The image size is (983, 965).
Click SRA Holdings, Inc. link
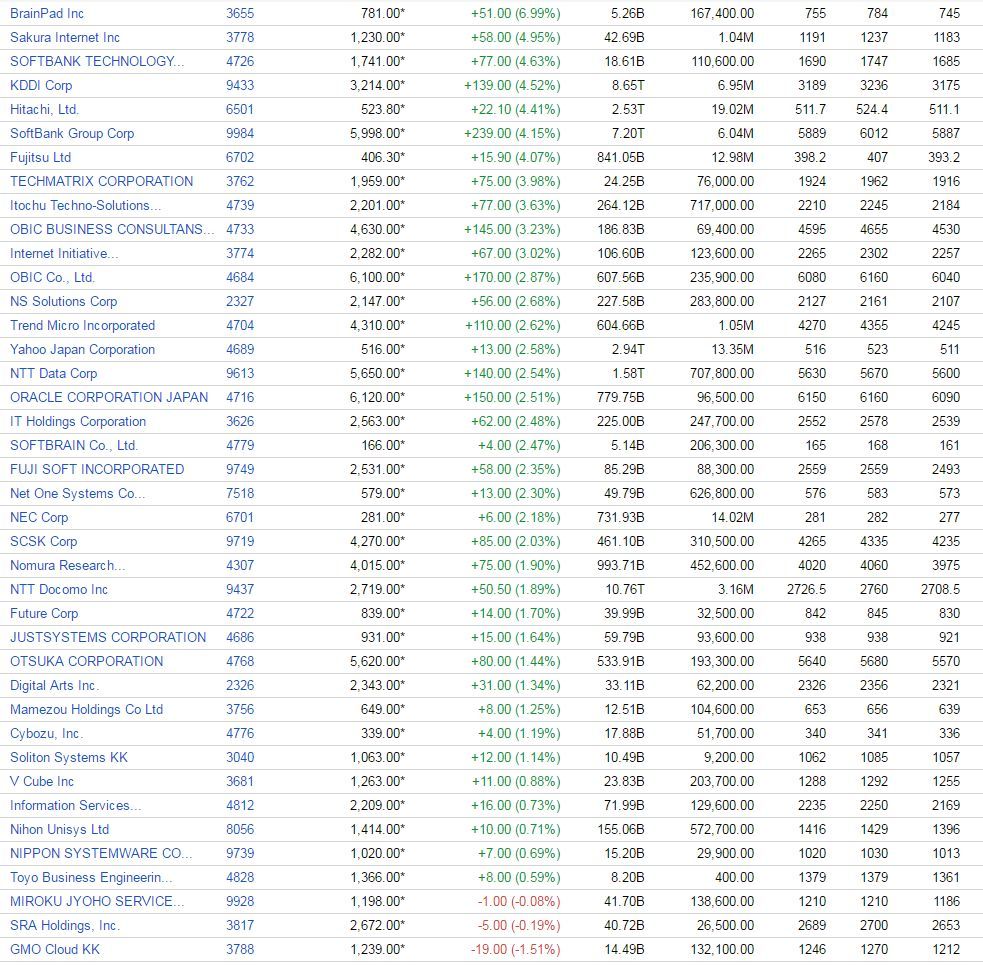[65, 925]
